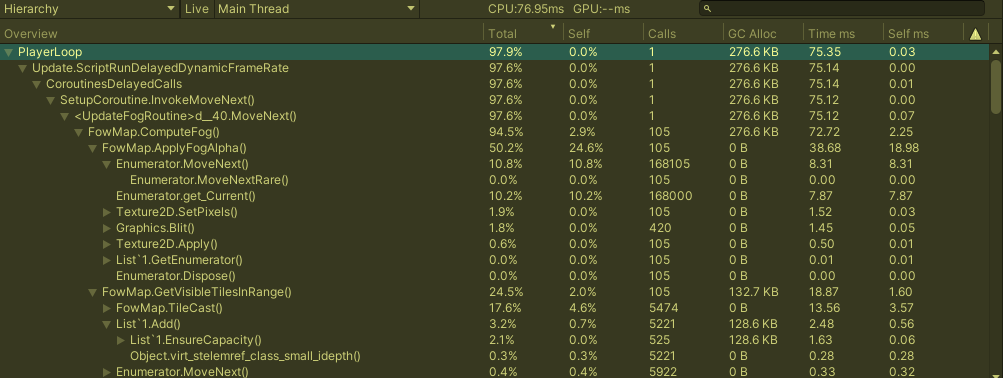Screen dimensions: 1003x378
Task: Sort by the Calls column header
Action: pyautogui.click(x=683, y=34)
